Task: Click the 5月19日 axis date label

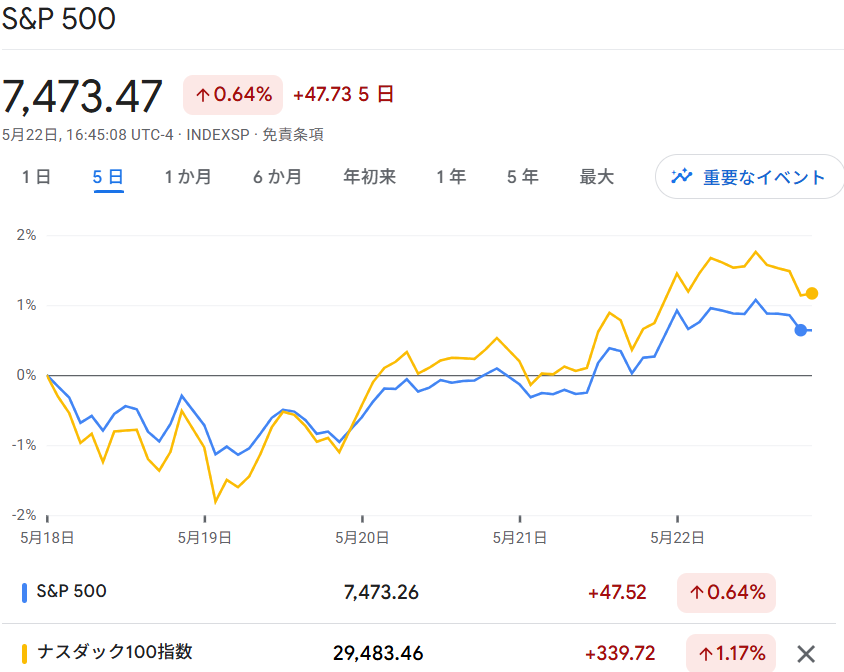Action: pos(205,537)
